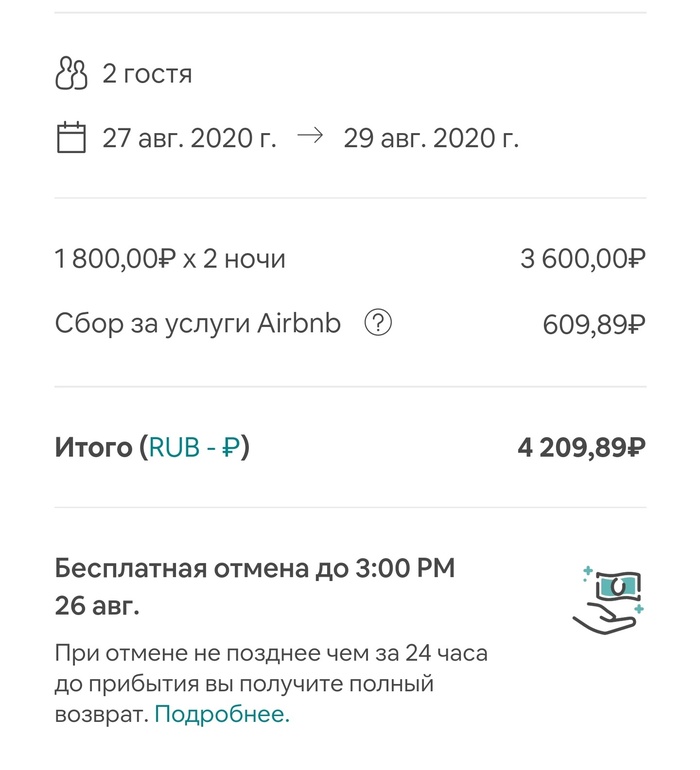Click the Сбор за услуги Airbnb label
This screenshot has height=770, width=700.
point(198,324)
